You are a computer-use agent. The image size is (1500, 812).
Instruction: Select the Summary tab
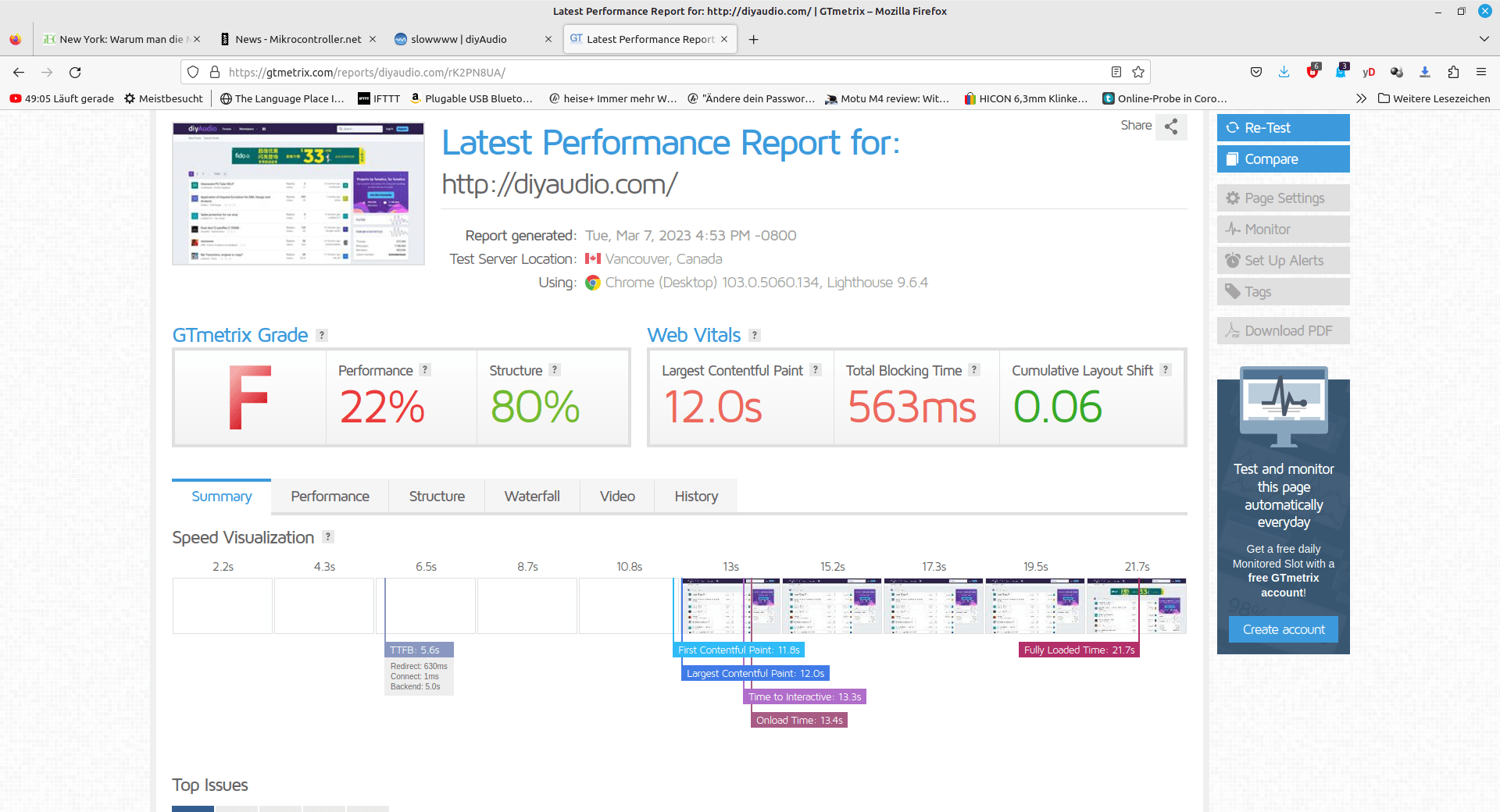tap(221, 497)
